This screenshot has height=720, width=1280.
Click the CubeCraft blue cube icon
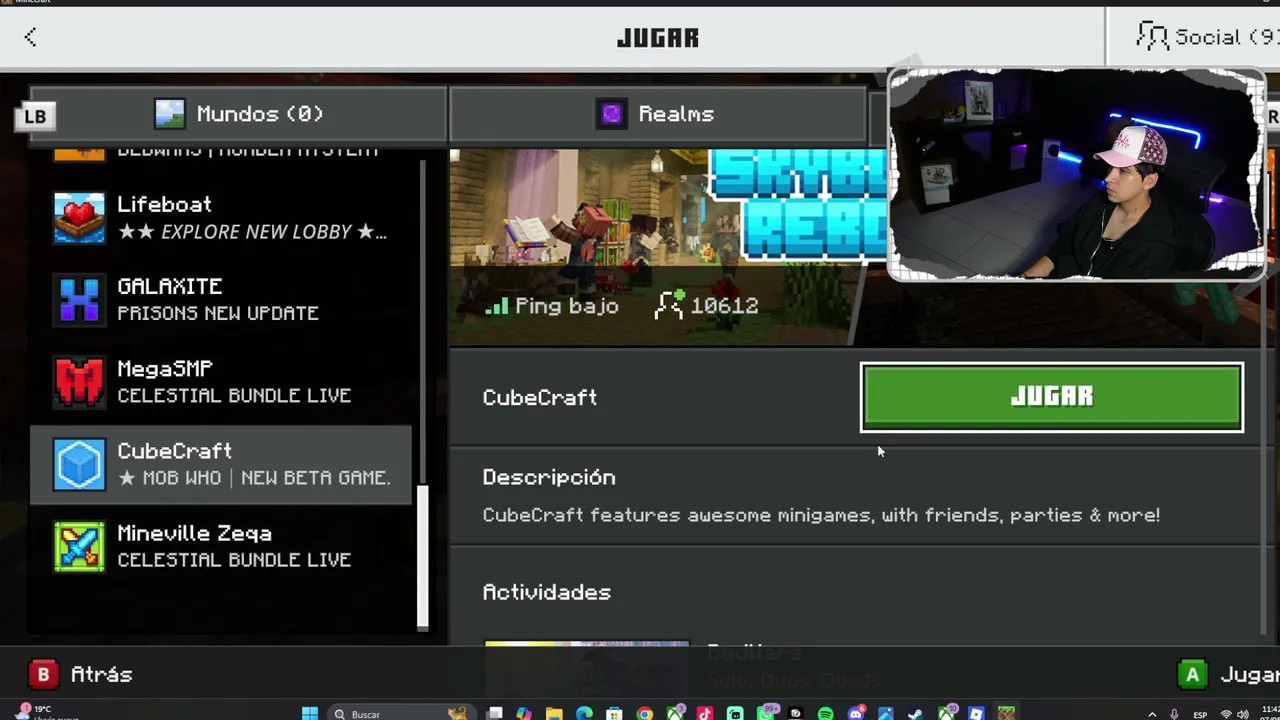coord(79,464)
